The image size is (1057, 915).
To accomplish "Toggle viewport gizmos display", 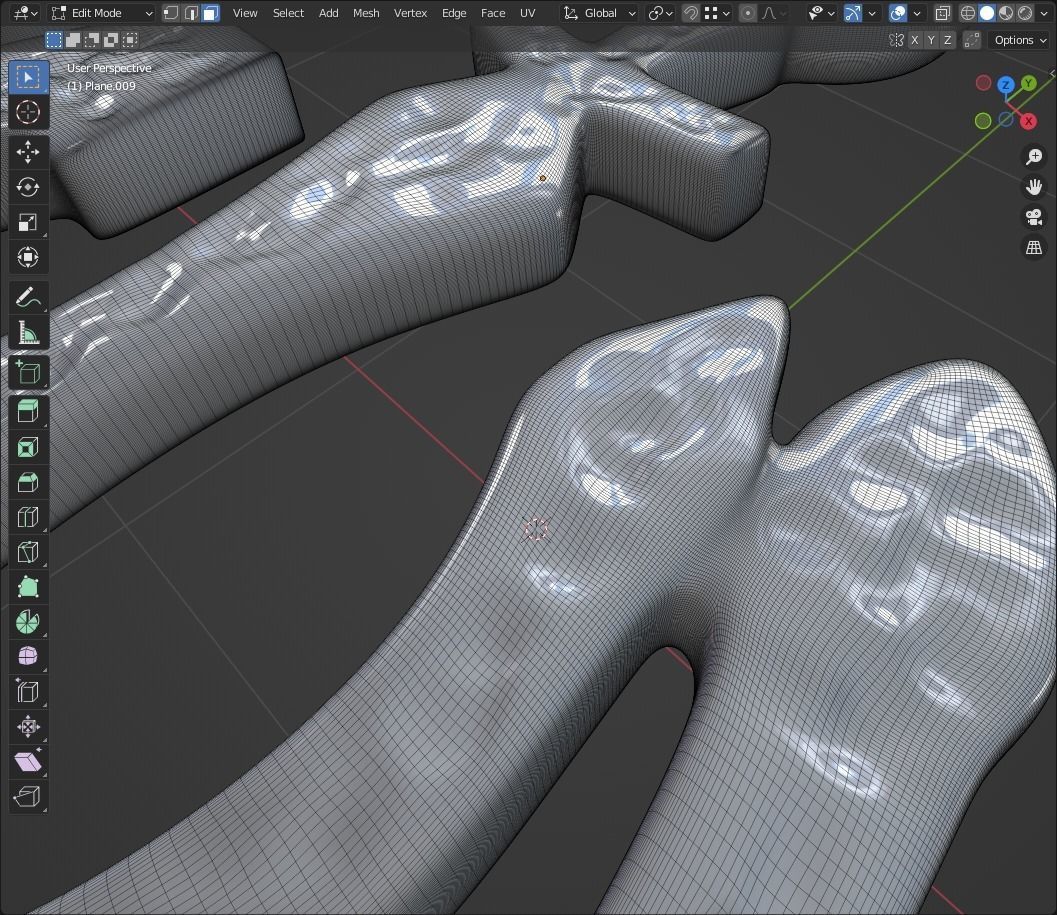I will tap(853, 13).
